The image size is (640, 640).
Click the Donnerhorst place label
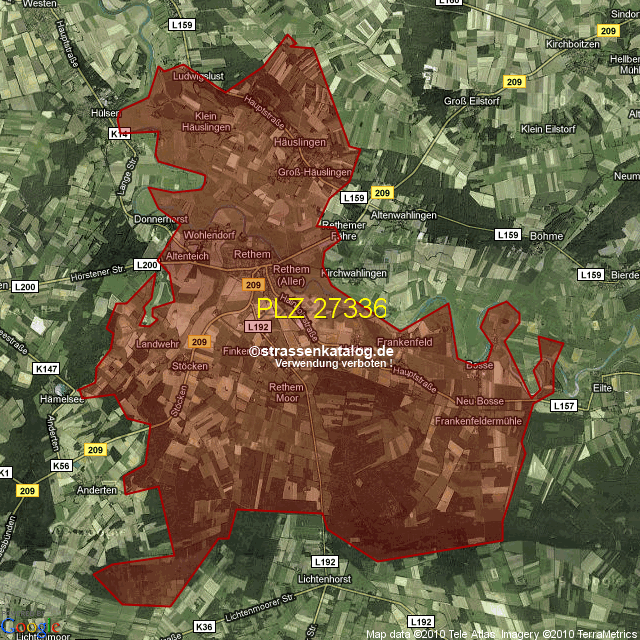(161, 218)
